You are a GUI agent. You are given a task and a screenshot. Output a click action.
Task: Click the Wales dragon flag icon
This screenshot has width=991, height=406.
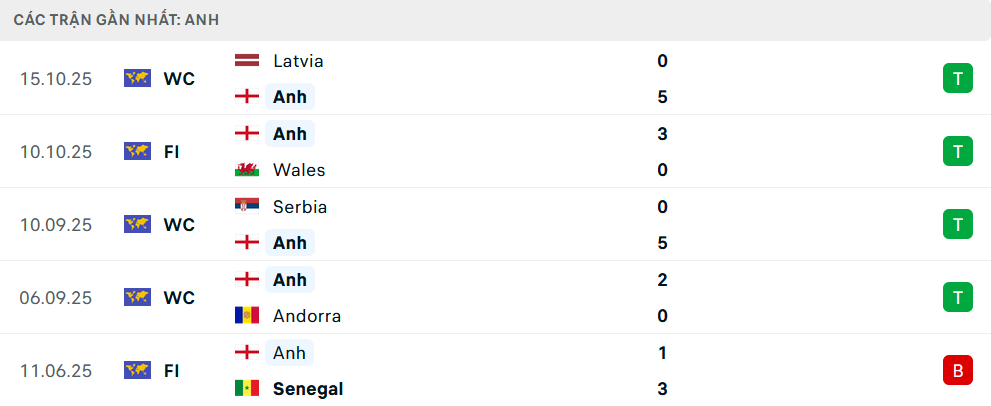click(246, 170)
